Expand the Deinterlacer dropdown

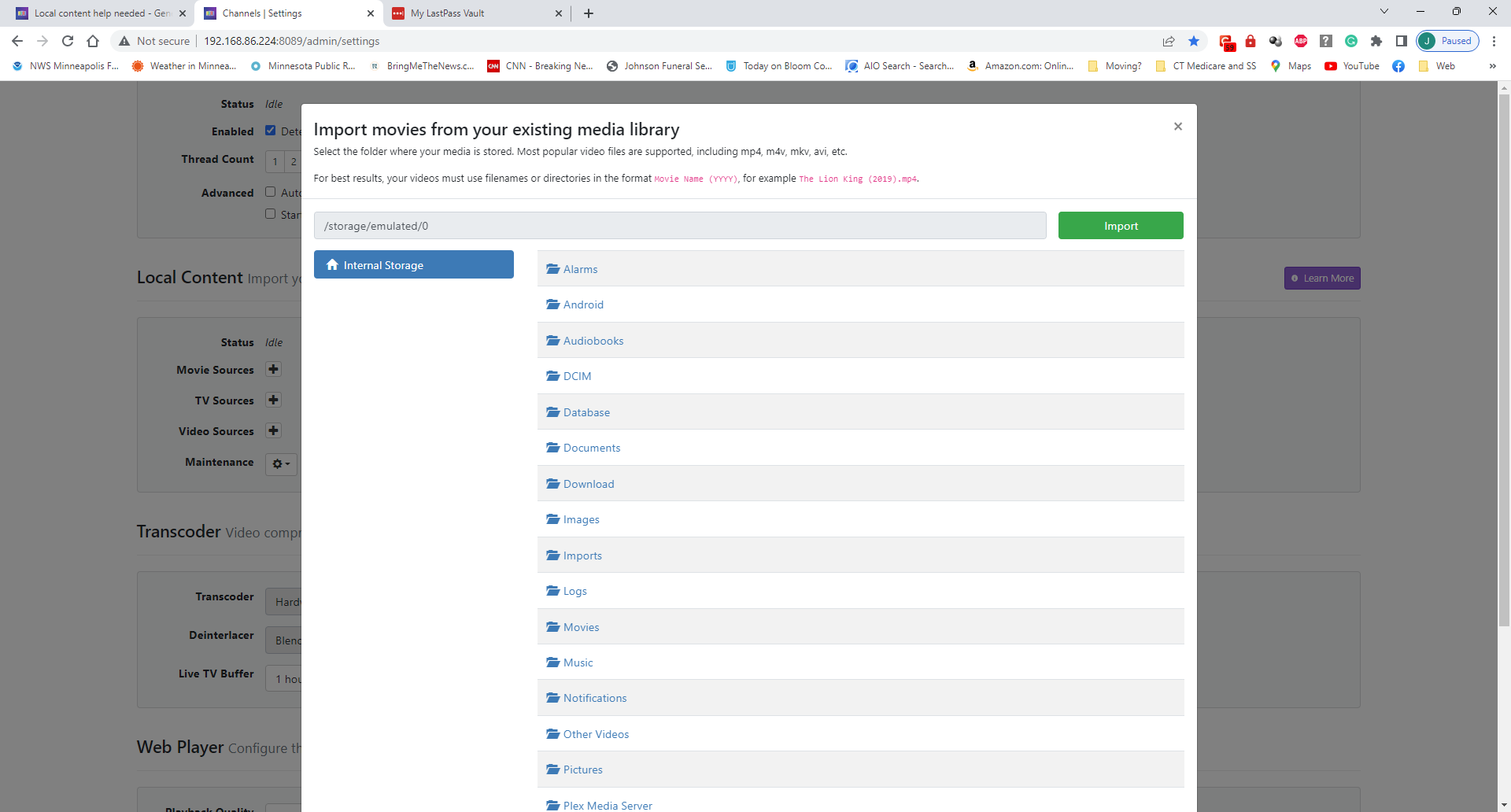[x=284, y=640]
